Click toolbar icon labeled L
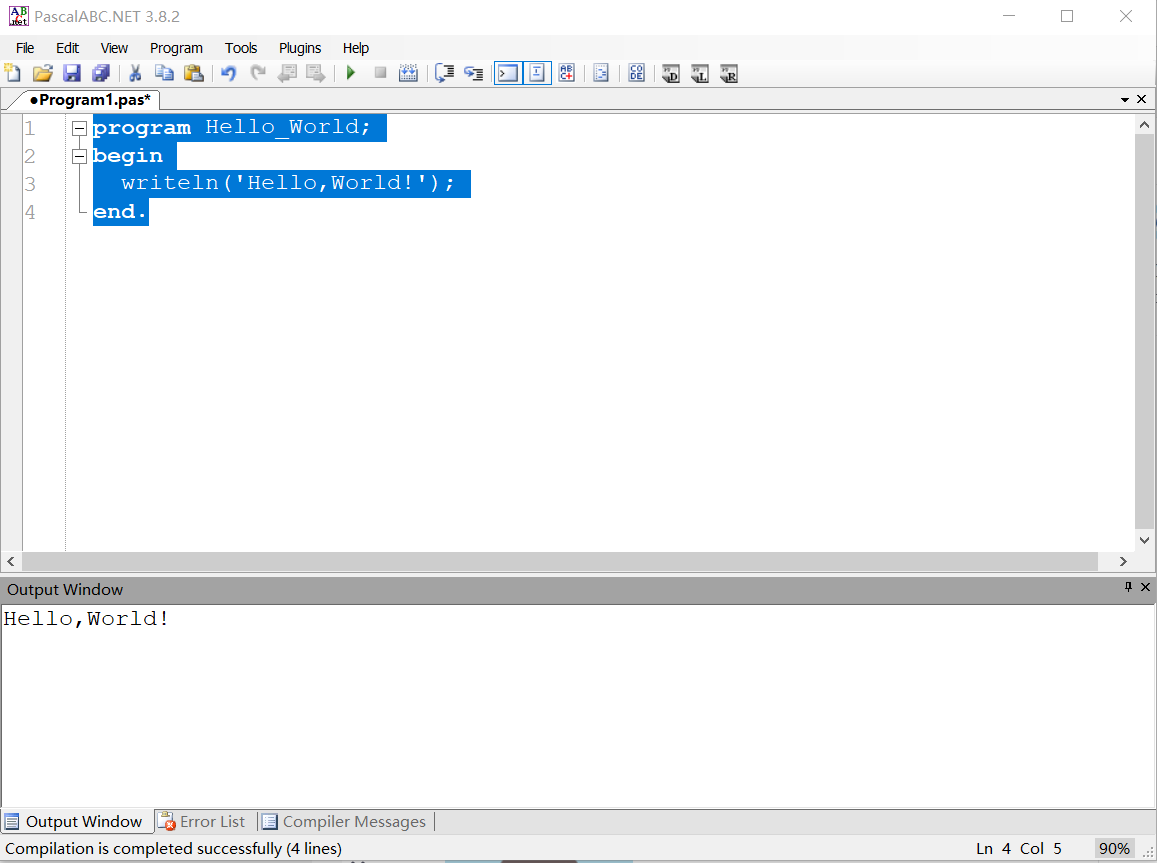1157x863 pixels. pos(700,74)
